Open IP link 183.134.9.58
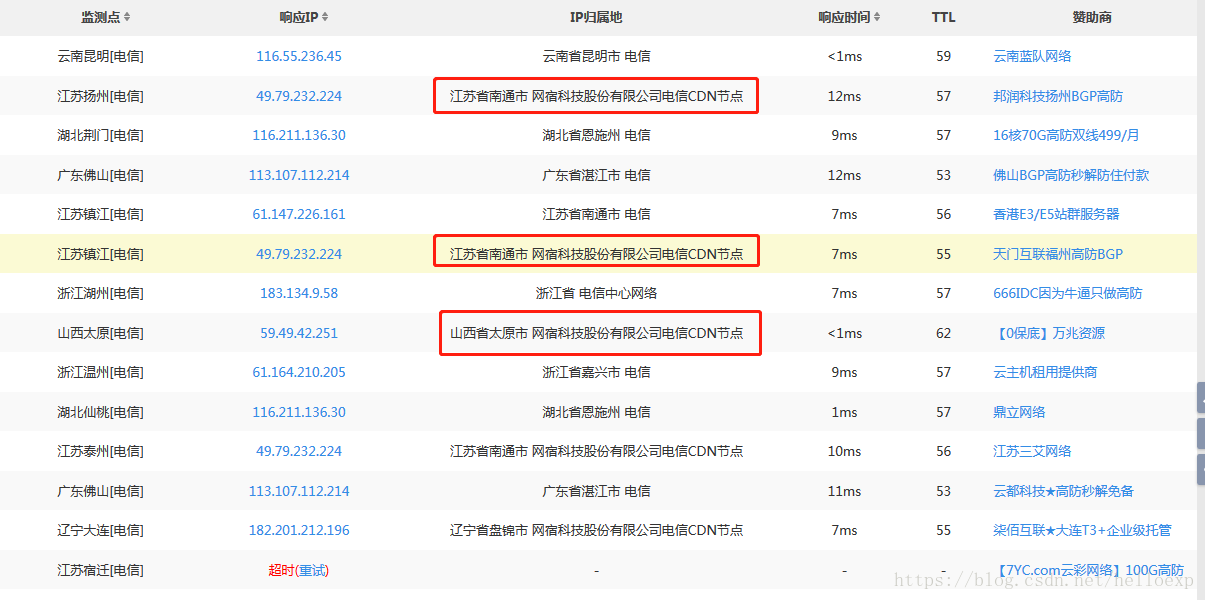 [299, 293]
